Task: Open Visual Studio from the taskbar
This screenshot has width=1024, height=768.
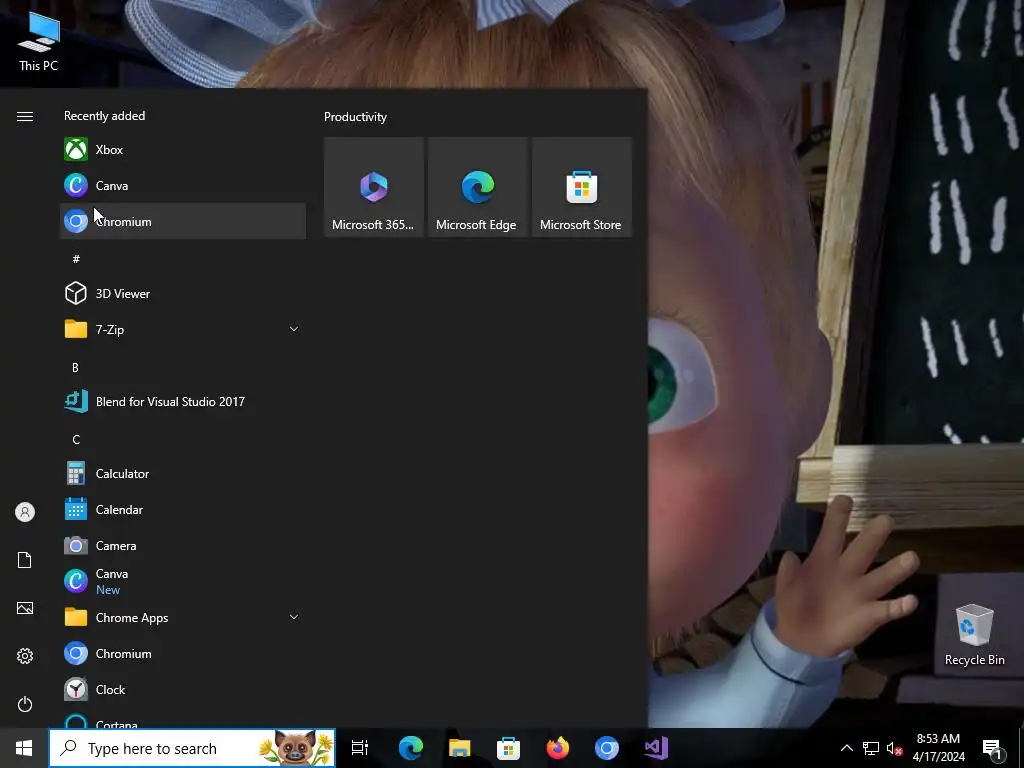Action: click(656, 748)
